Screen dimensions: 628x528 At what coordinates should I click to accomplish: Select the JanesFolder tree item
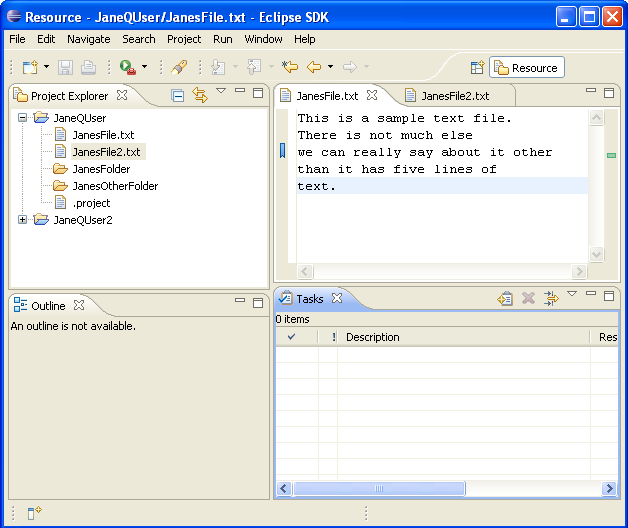pos(101,169)
